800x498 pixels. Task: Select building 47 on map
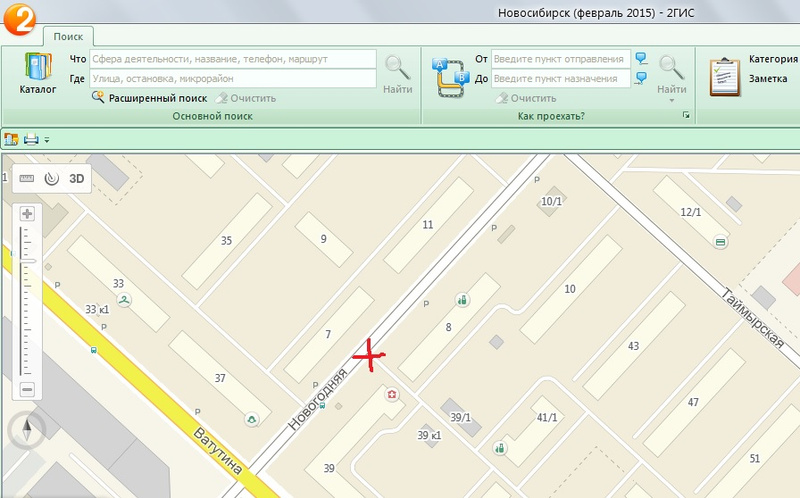point(693,402)
